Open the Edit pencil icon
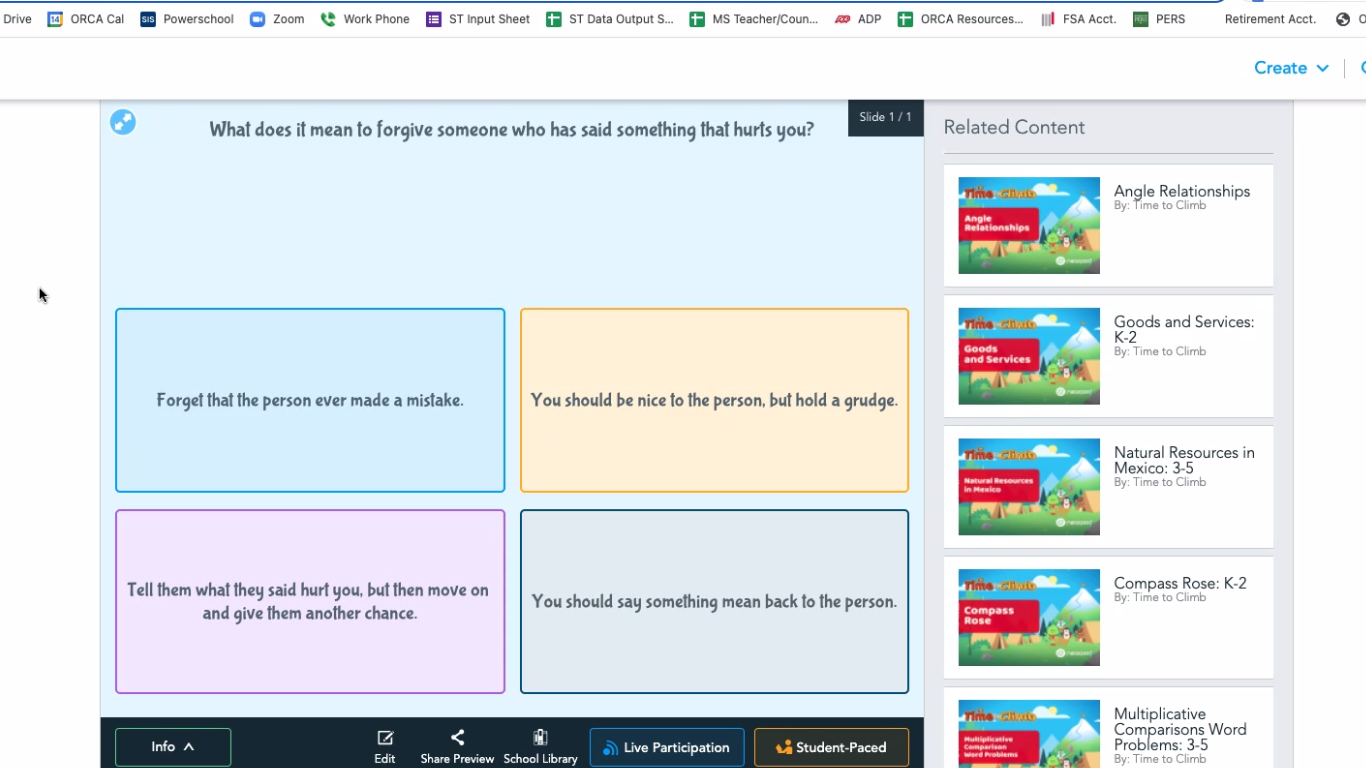This screenshot has height=768, width=1366. (385, 738)
